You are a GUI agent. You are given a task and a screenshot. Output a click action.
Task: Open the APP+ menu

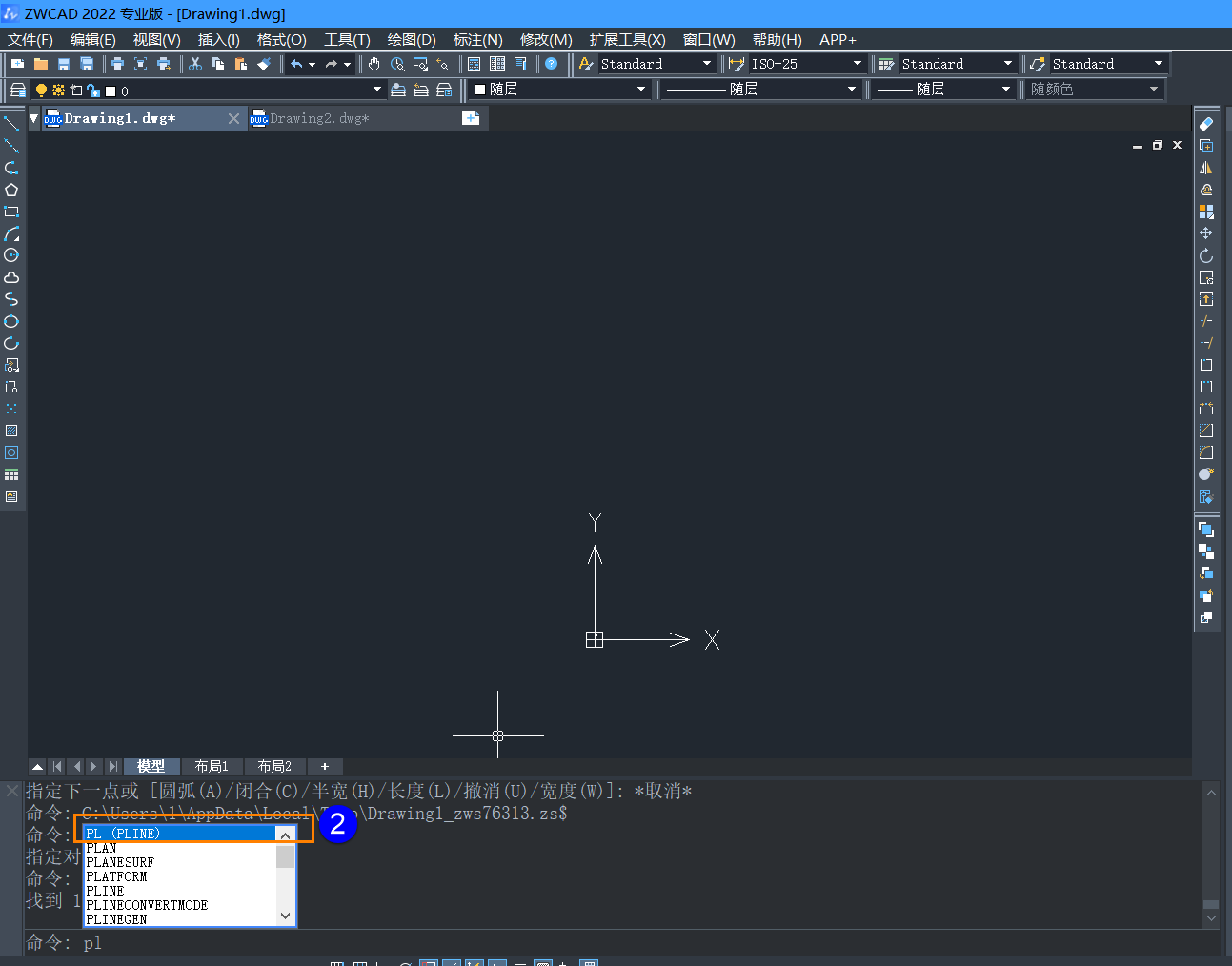pos(838,40)
